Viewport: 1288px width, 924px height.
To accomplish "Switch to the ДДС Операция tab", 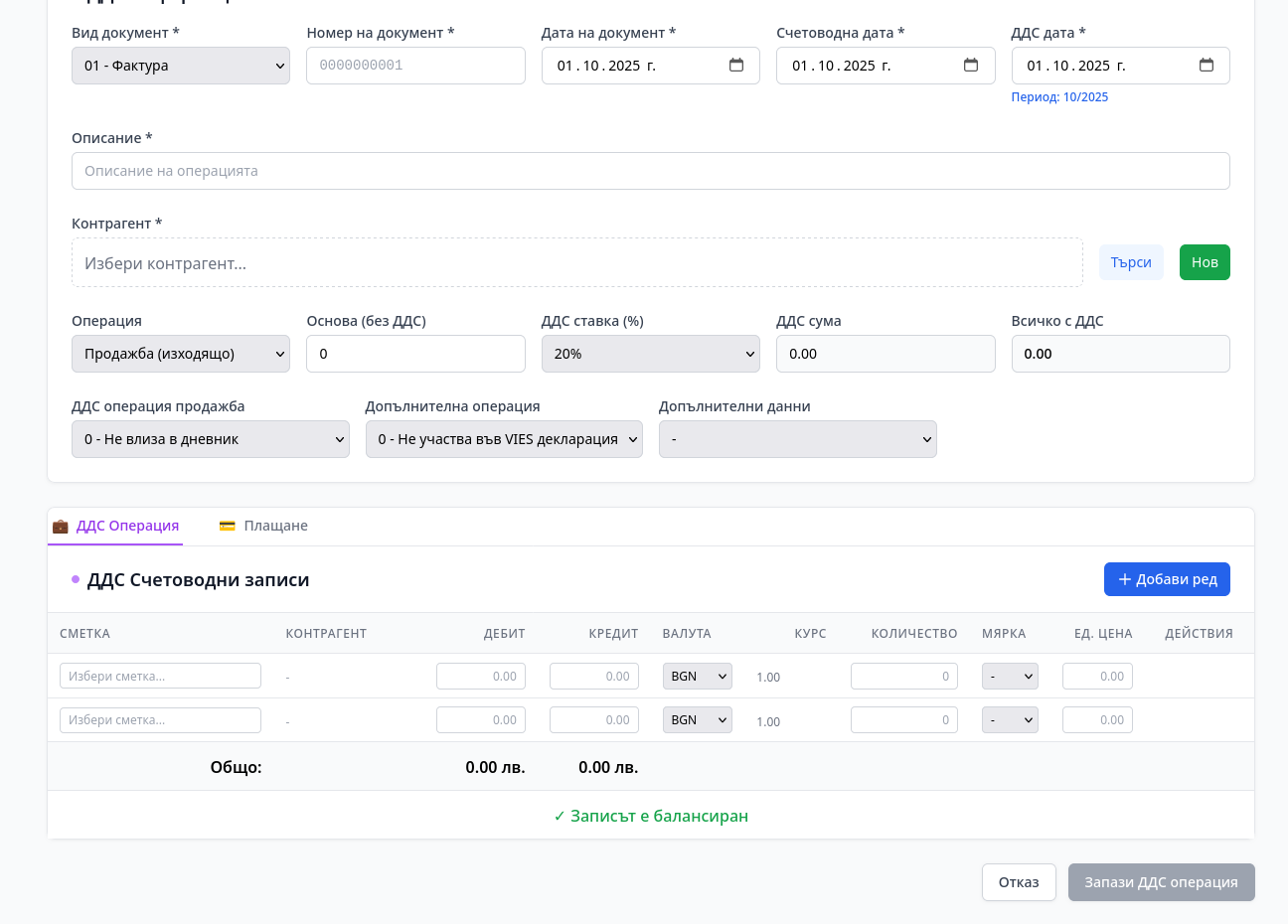I will (116, 526).
